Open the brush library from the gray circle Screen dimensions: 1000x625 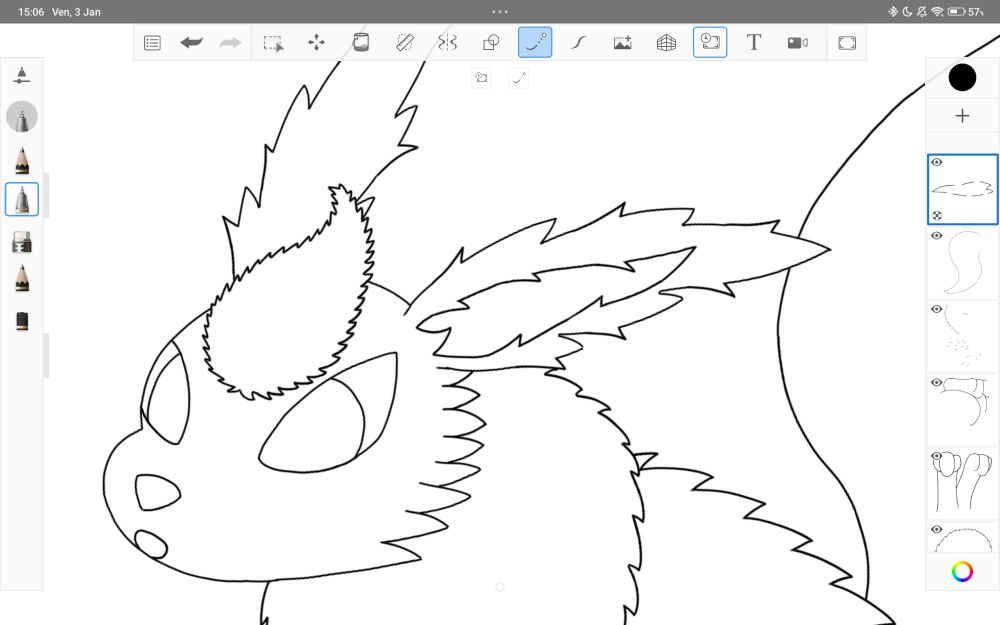[x=22, y=117]
